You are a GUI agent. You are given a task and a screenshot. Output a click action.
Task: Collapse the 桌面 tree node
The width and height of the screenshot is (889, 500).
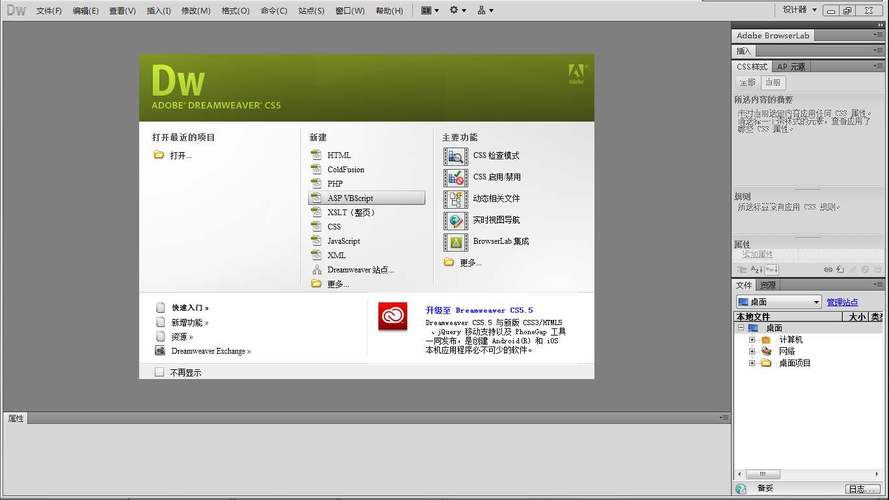pyautogui.click(x=741, y=328)
